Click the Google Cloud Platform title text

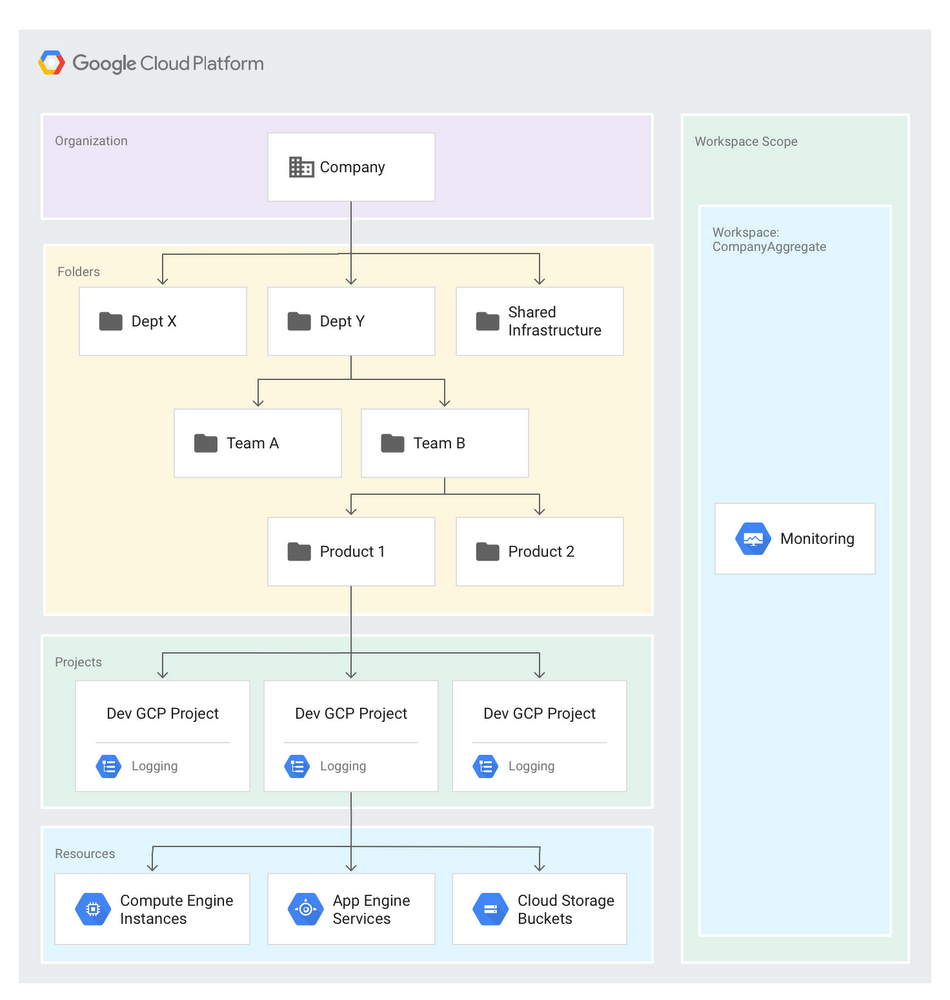(x=168, y=64)
